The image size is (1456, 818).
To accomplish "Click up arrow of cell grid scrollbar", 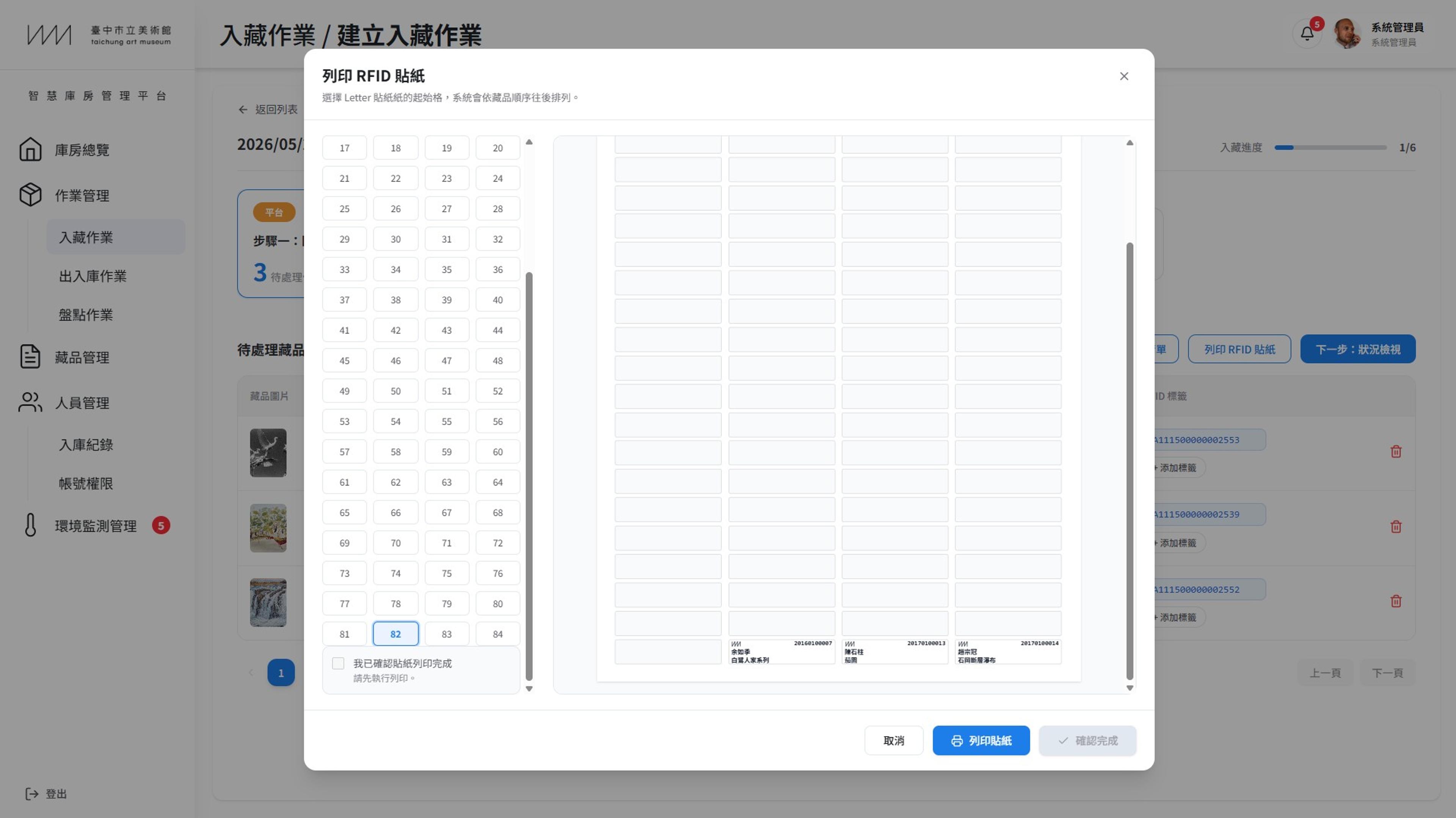I will [x=529, y=142].
